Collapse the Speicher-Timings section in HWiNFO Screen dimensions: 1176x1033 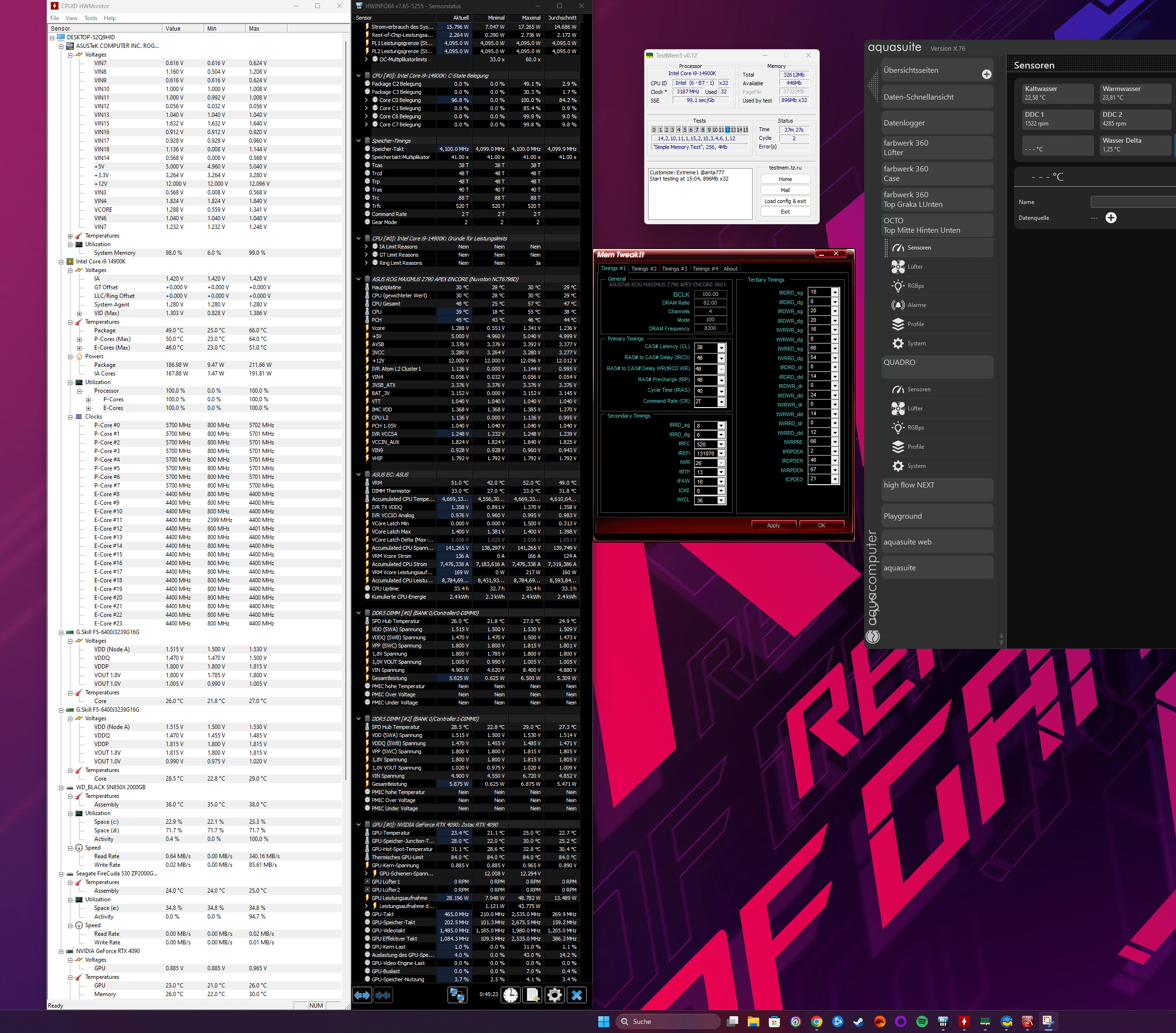coord(358,141)
